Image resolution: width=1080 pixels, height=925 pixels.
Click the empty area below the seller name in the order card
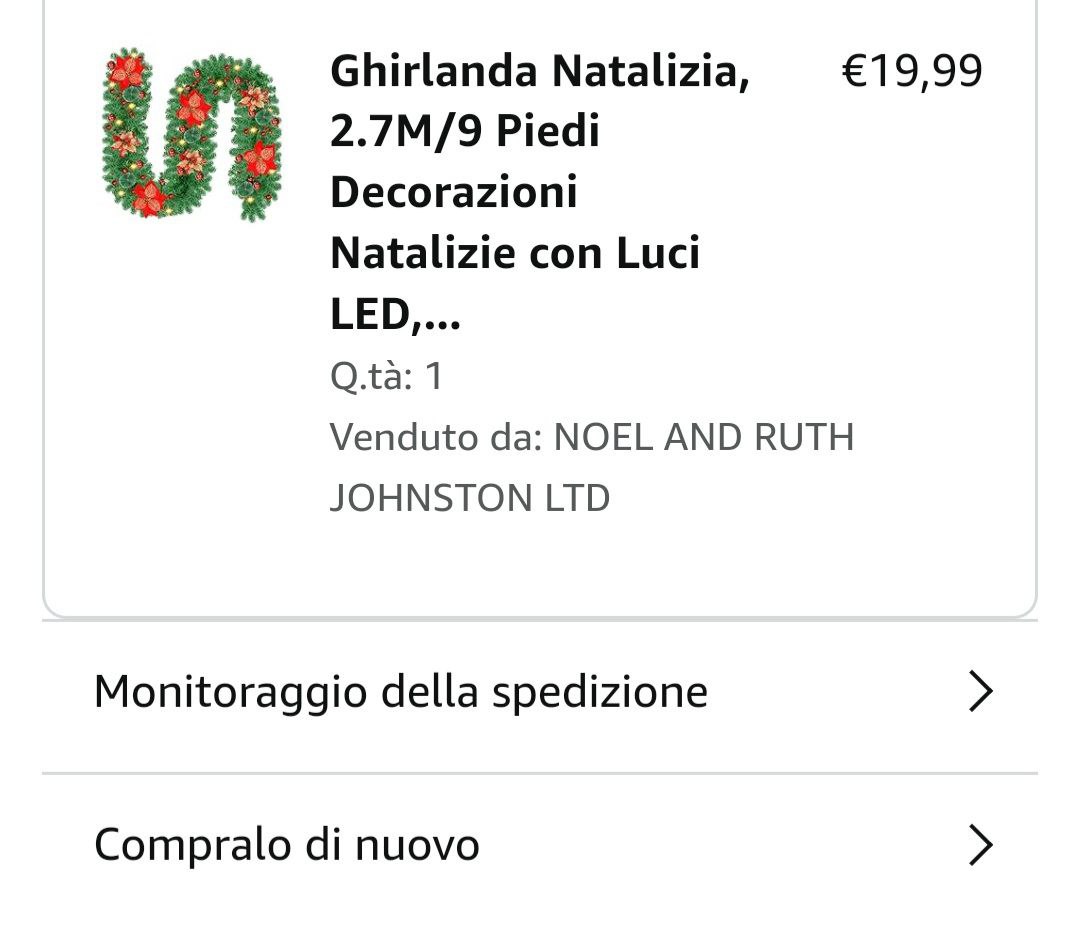540,565
